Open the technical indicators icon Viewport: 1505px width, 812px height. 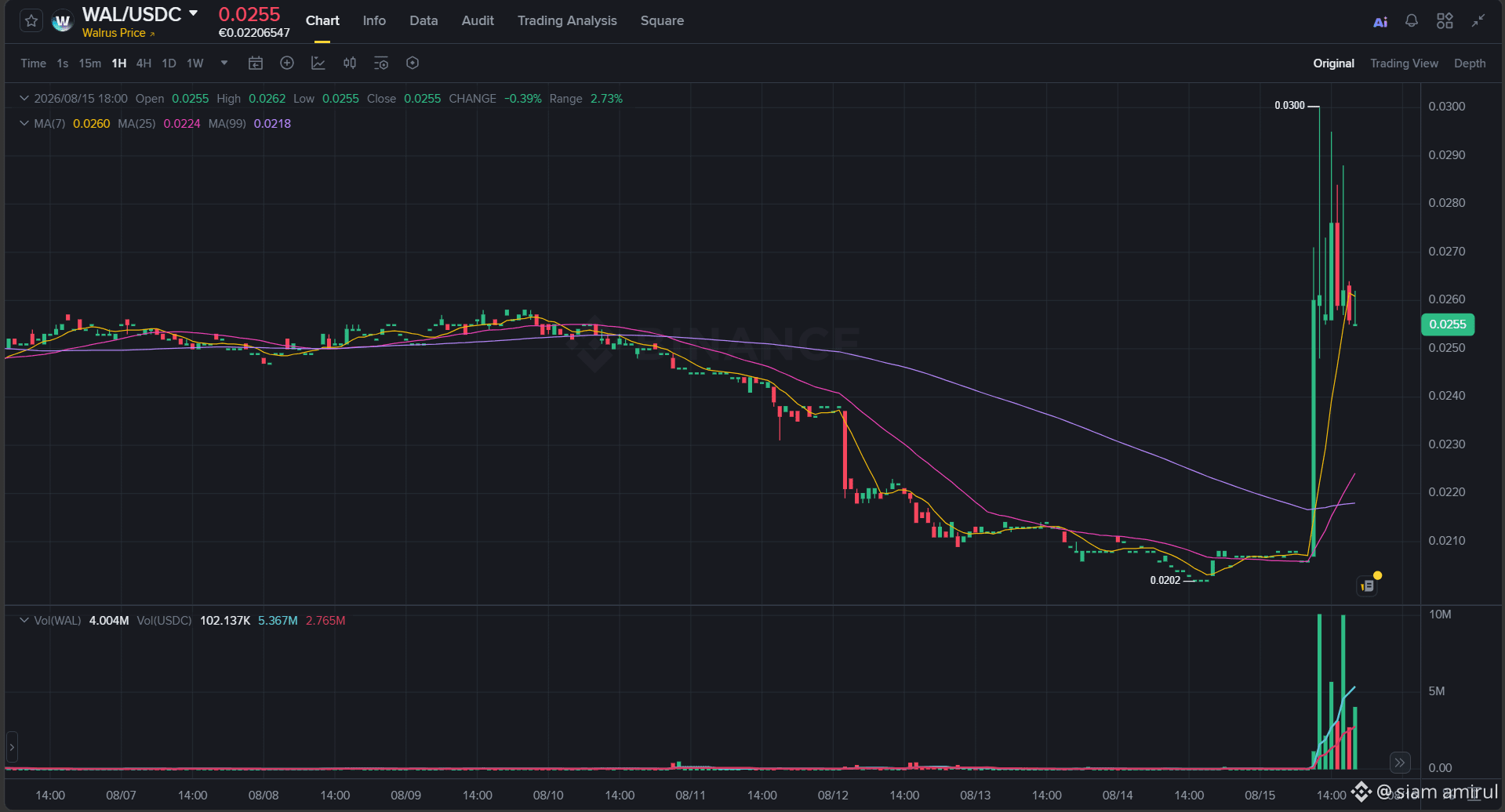(x=318, y=63)
